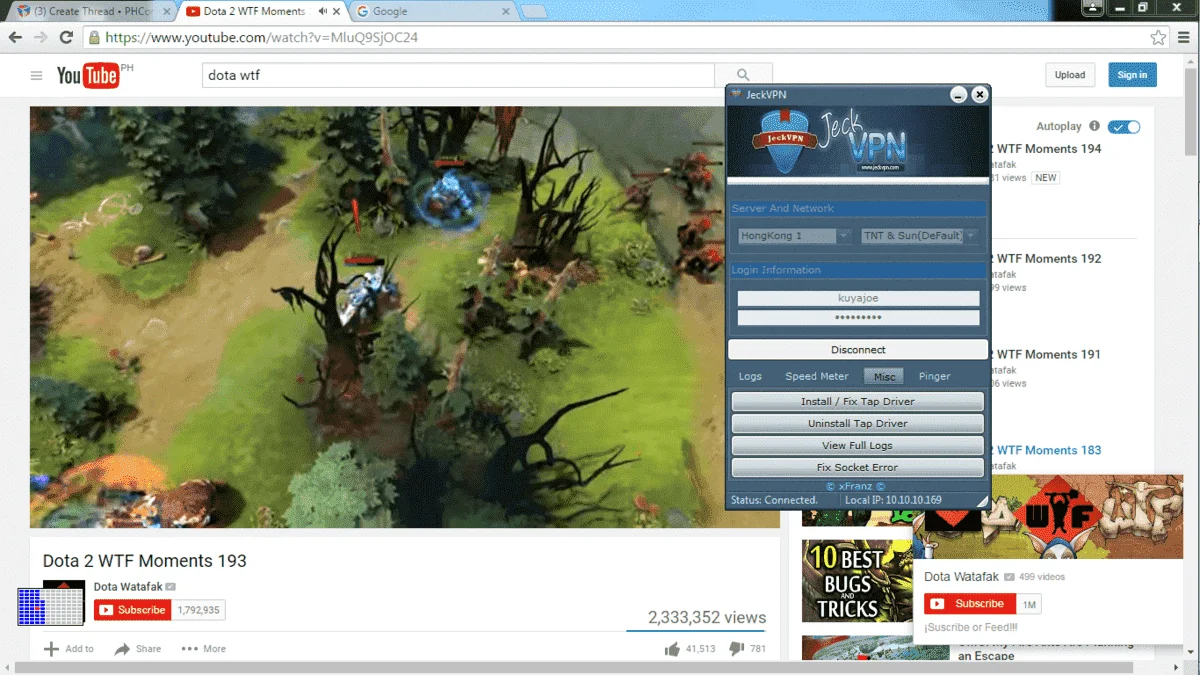1200x675 pixels.
Task: Go to YouTube home via the logo
Action: (x=89, y=75)
